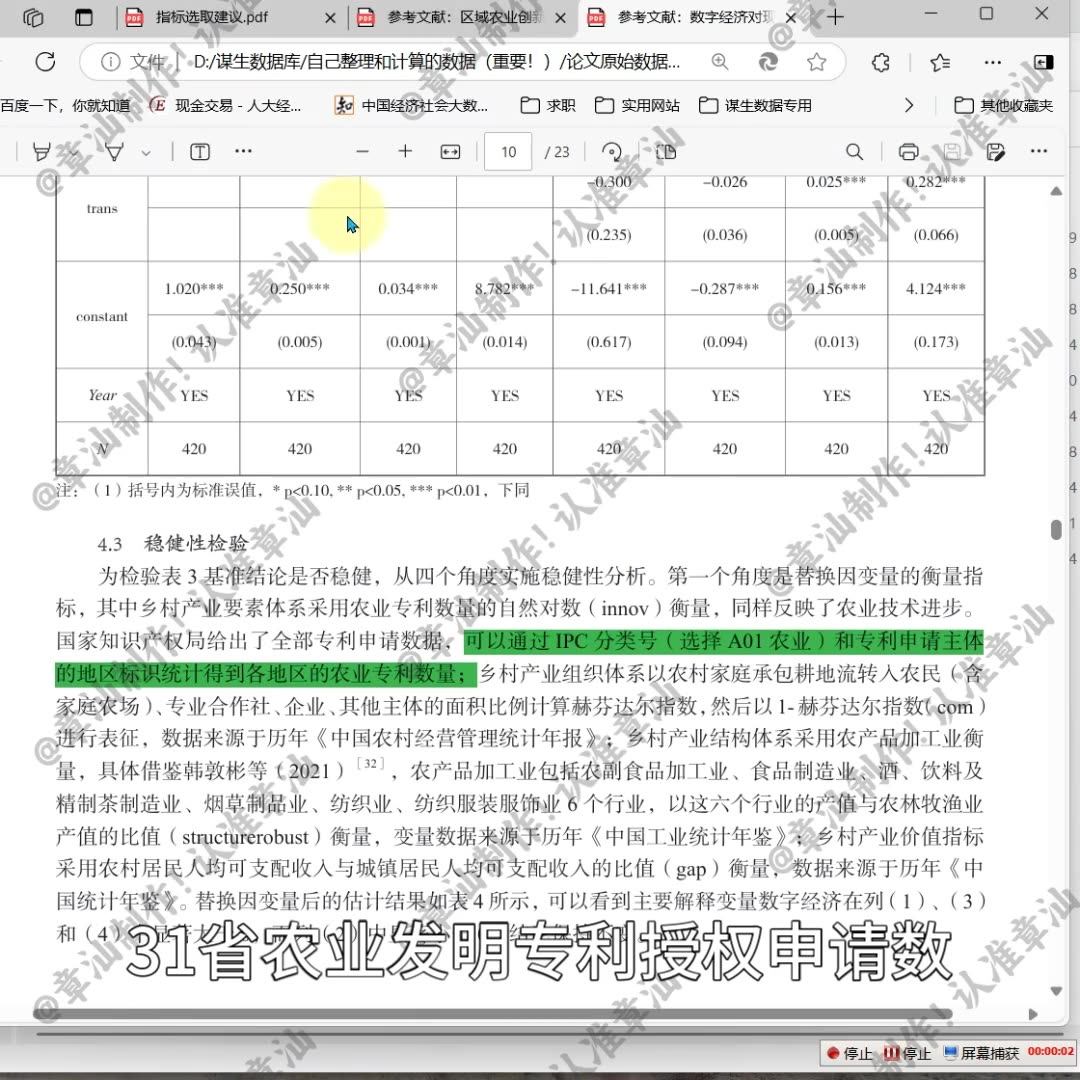The image size is (1080, 1080).
Task: Expand draw pen options chevron
Action: 144,151
